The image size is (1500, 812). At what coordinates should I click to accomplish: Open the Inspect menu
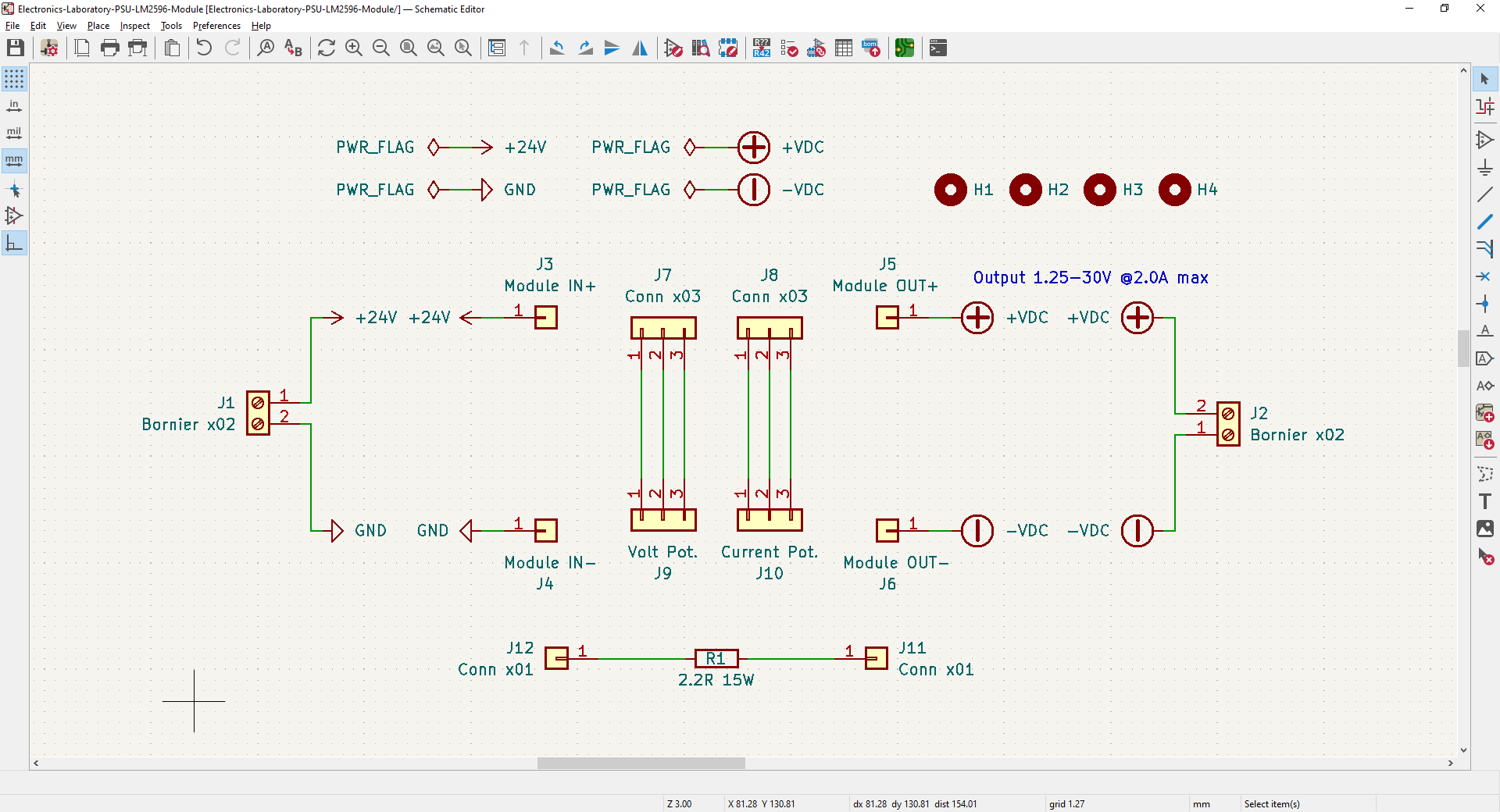click(135, 26)
